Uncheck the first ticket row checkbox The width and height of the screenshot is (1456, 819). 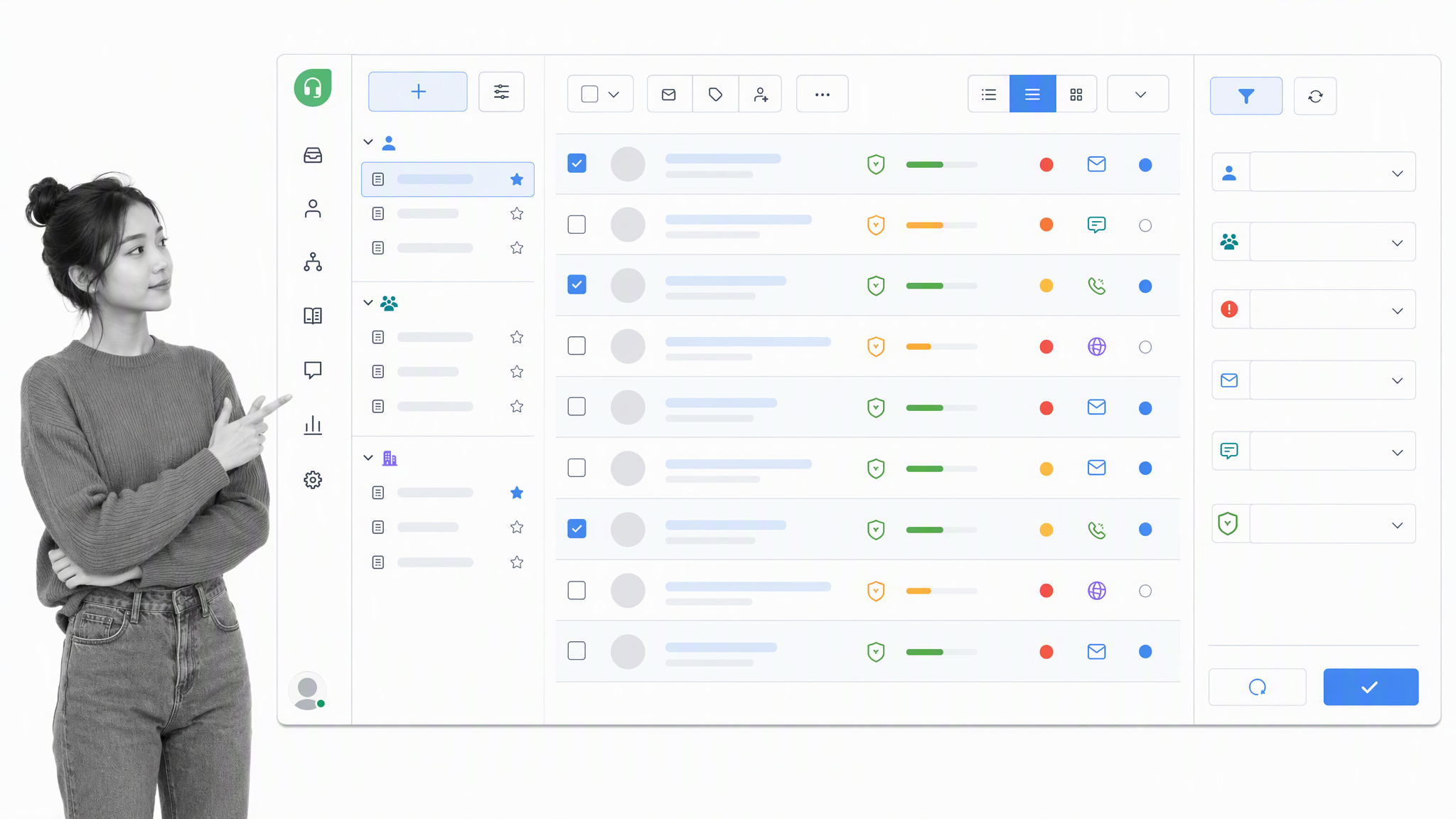(x=577, y=164)
